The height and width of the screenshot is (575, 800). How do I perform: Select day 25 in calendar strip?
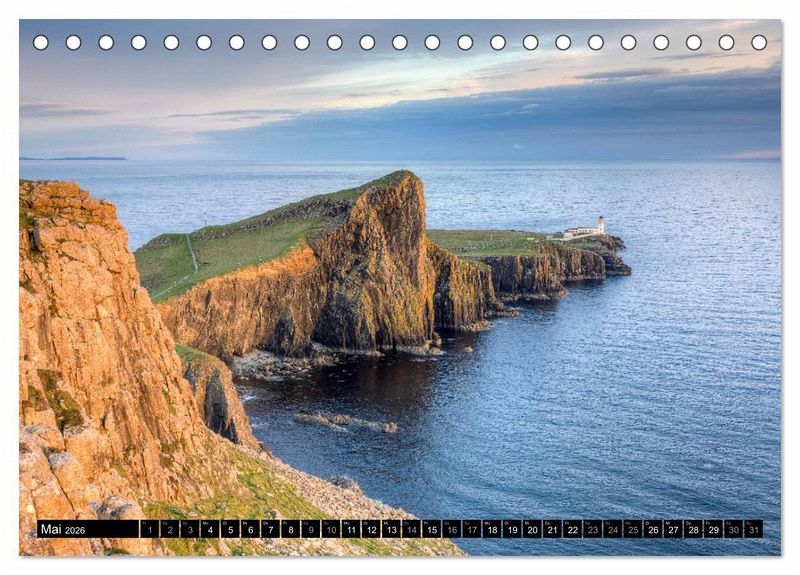633,529
